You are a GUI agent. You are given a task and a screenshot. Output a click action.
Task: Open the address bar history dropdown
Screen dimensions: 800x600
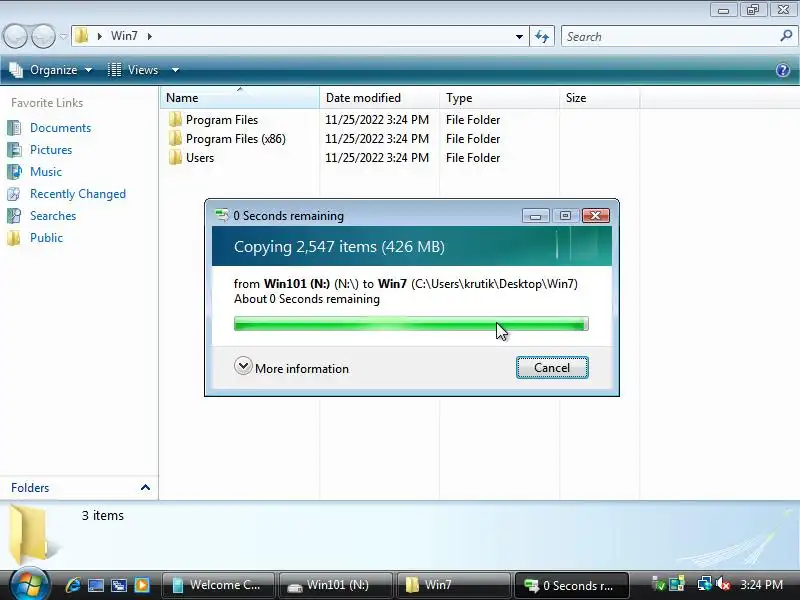point(519,36)
